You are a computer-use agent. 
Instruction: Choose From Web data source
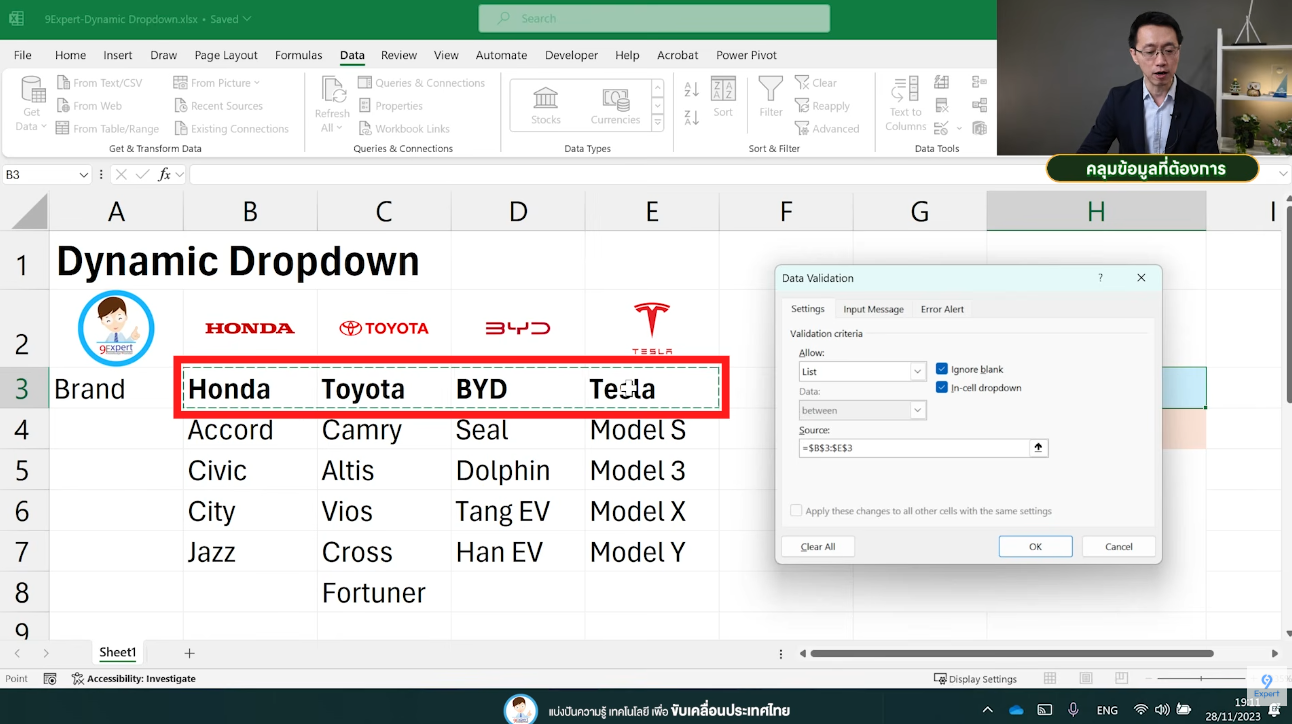[x=89, y=106]
